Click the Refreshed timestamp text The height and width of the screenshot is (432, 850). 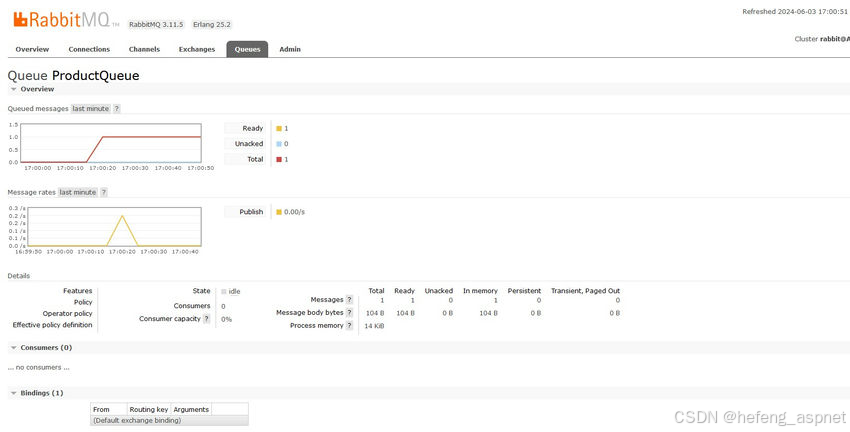[794, 11]
